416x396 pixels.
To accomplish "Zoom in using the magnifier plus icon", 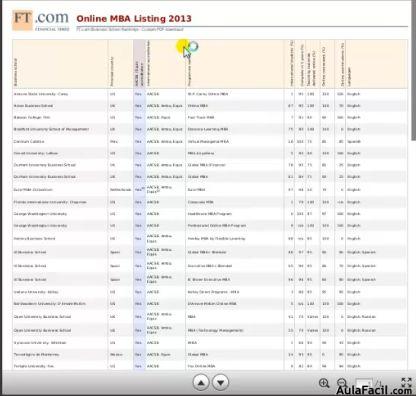I will (324, 383).
